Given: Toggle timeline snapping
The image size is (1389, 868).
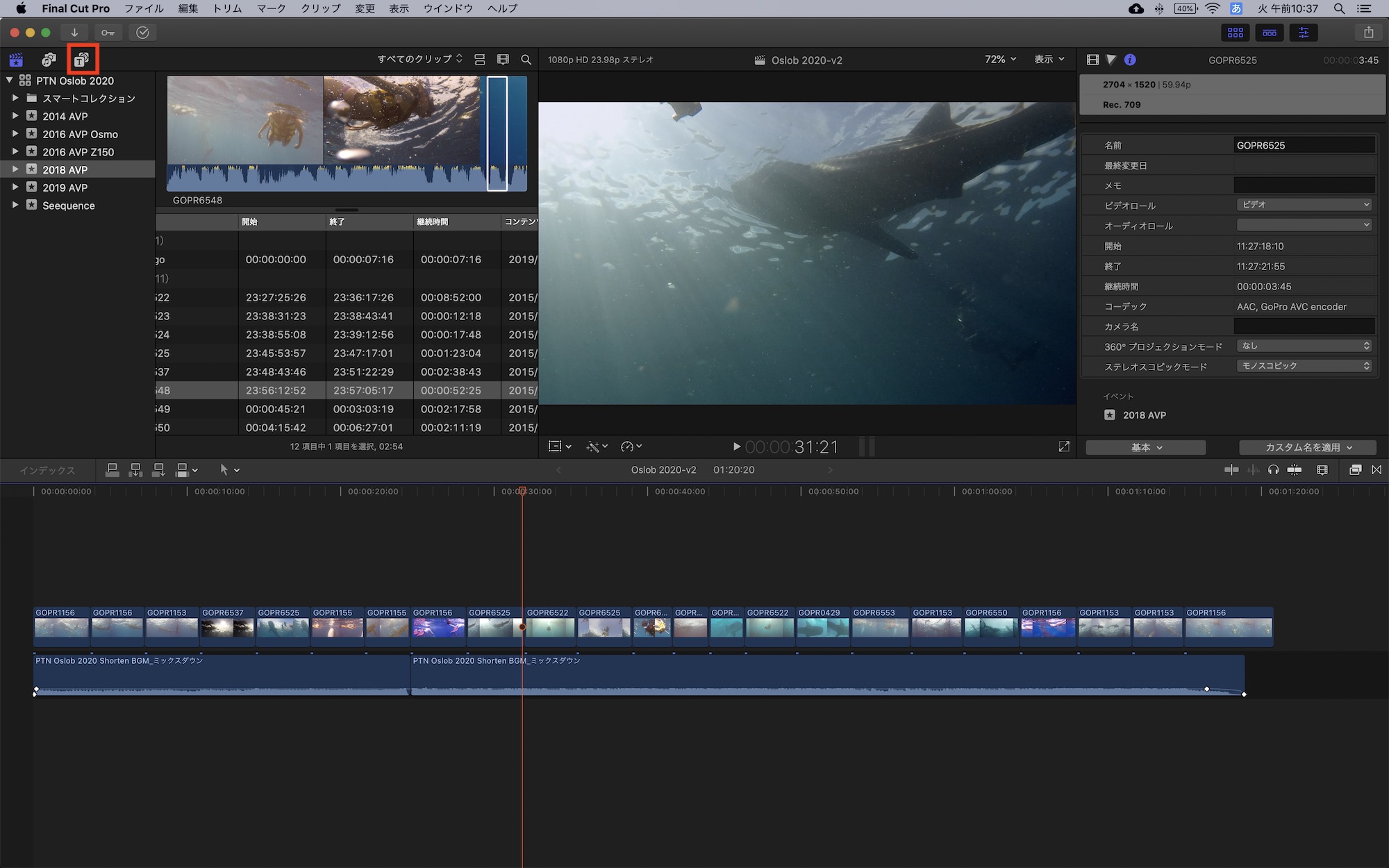Looking at the screenshot, I should (1294, 470).
